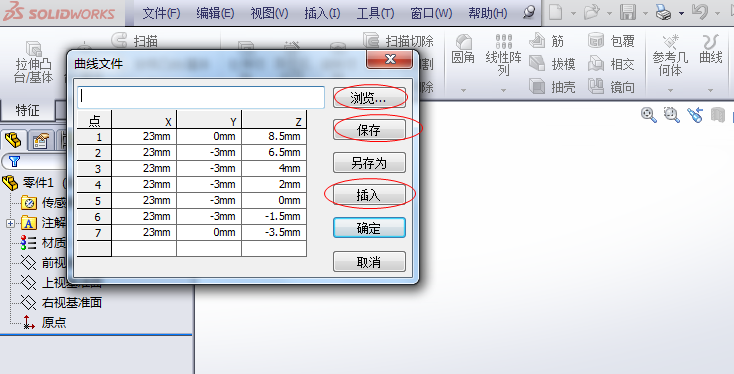Select the 扫描 sweep tool
734x374 pixels.
(135, 41)
